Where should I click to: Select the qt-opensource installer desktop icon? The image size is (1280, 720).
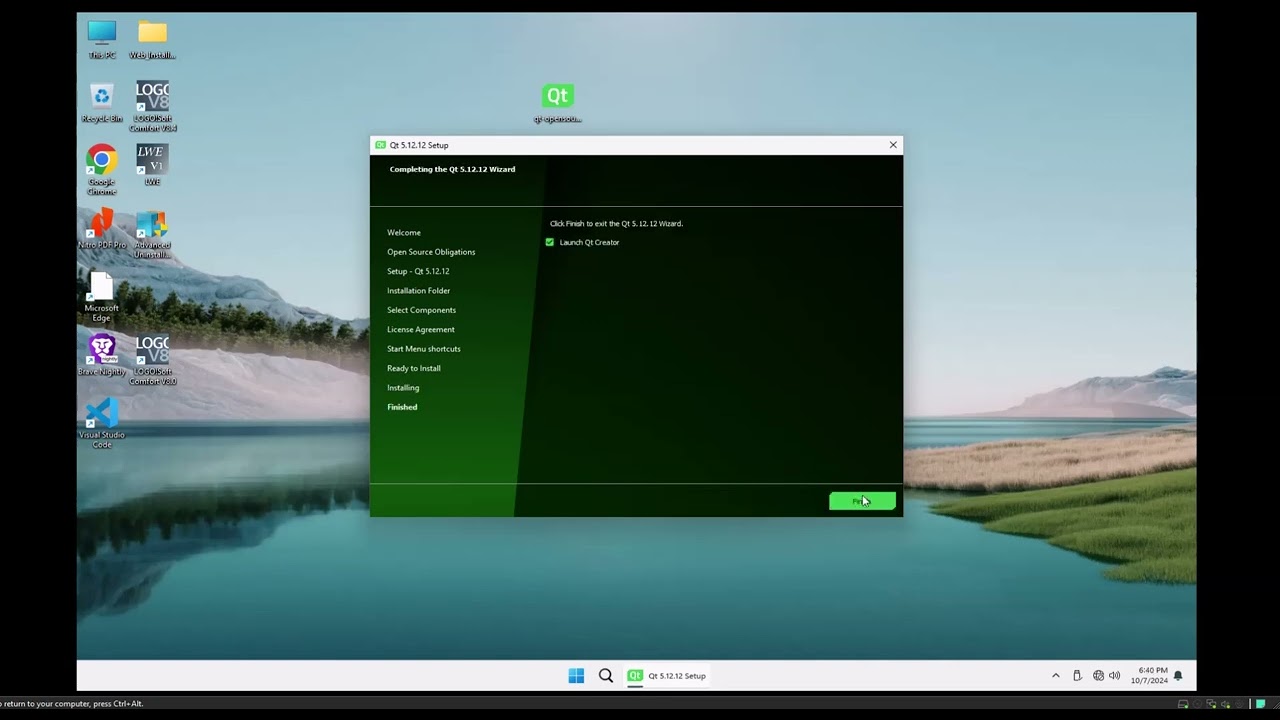pos(557,103)
